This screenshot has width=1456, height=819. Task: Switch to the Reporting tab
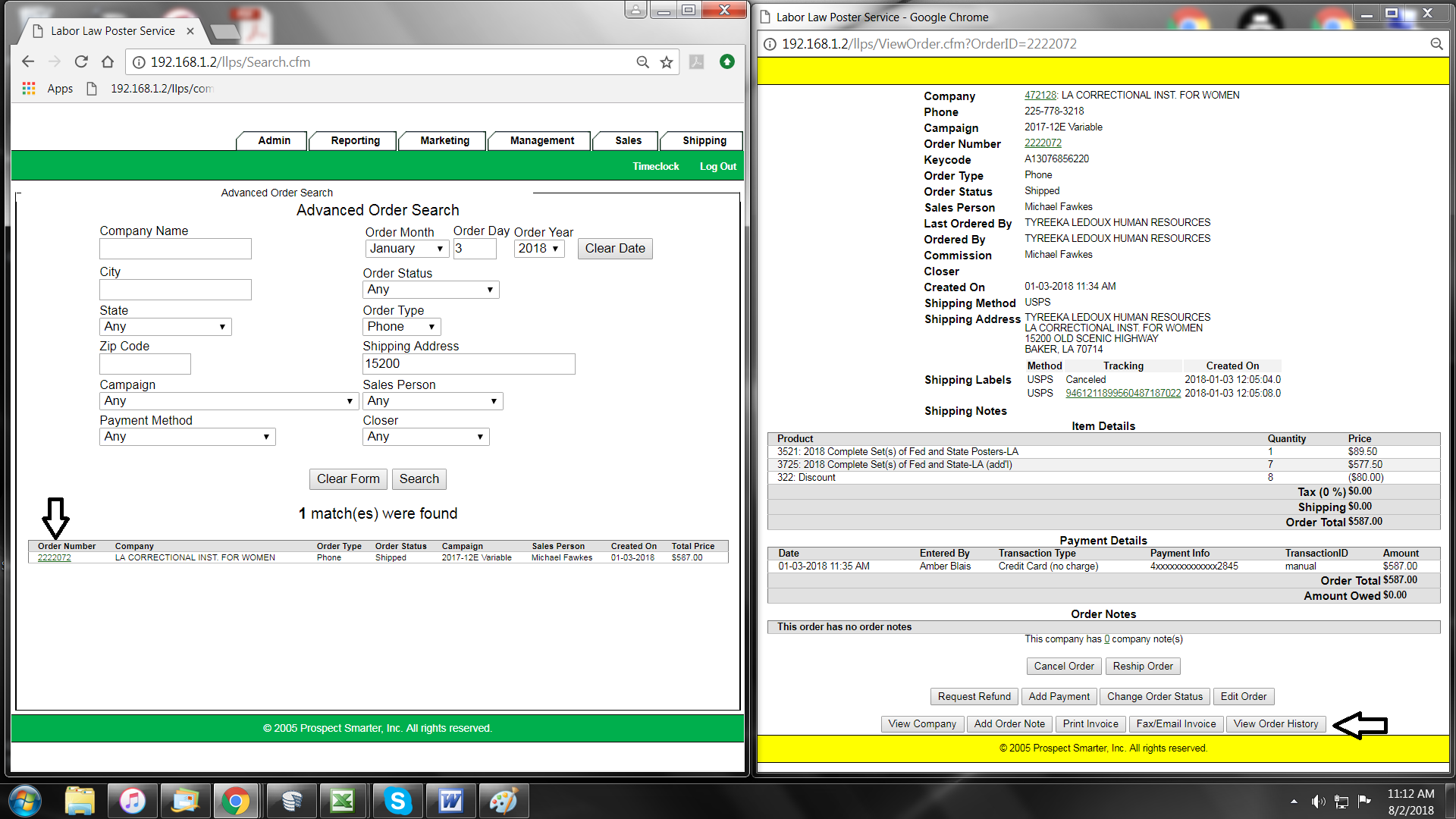355,141
